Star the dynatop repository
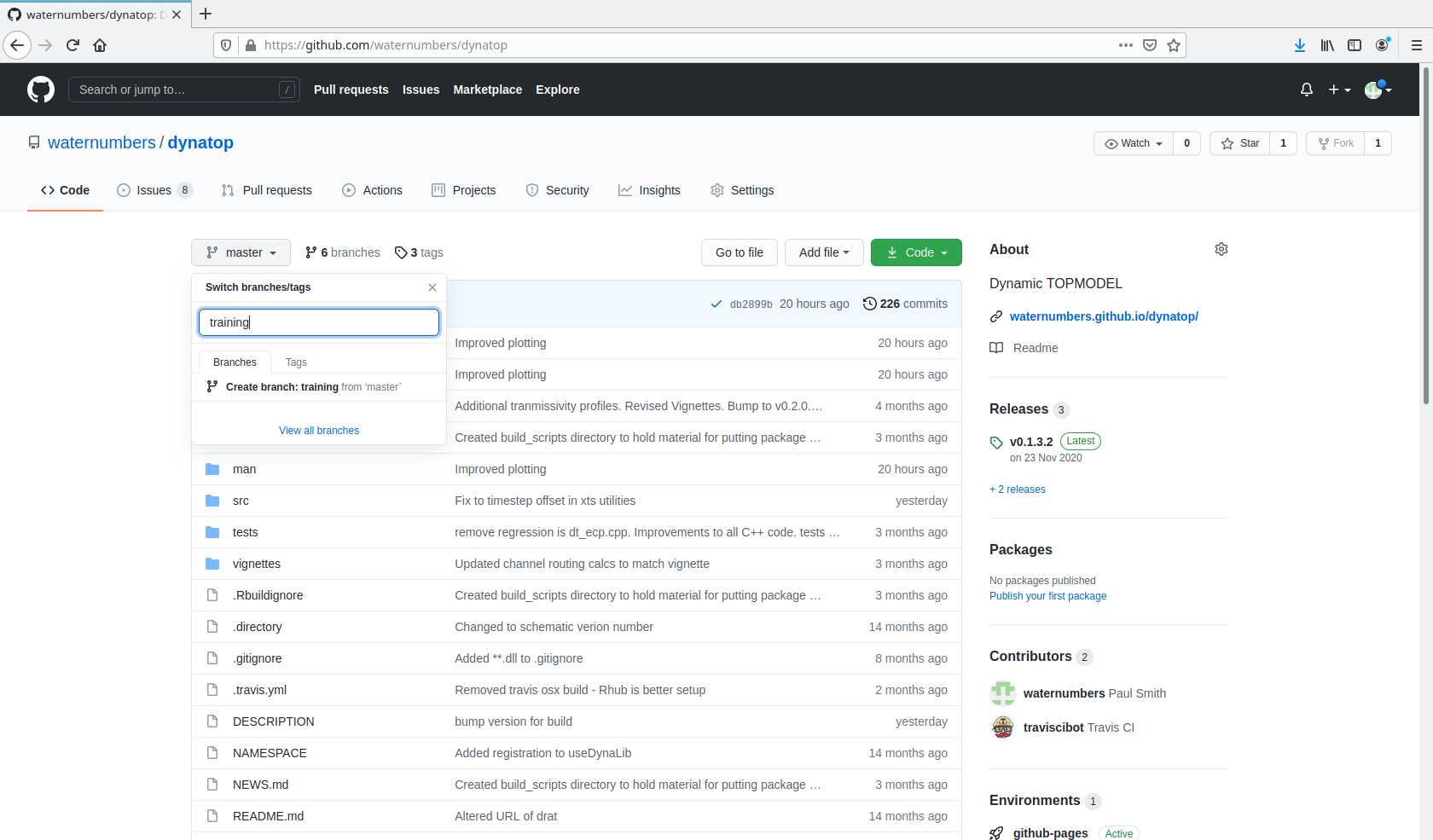1433x840 pixels. coord(1239,143)
